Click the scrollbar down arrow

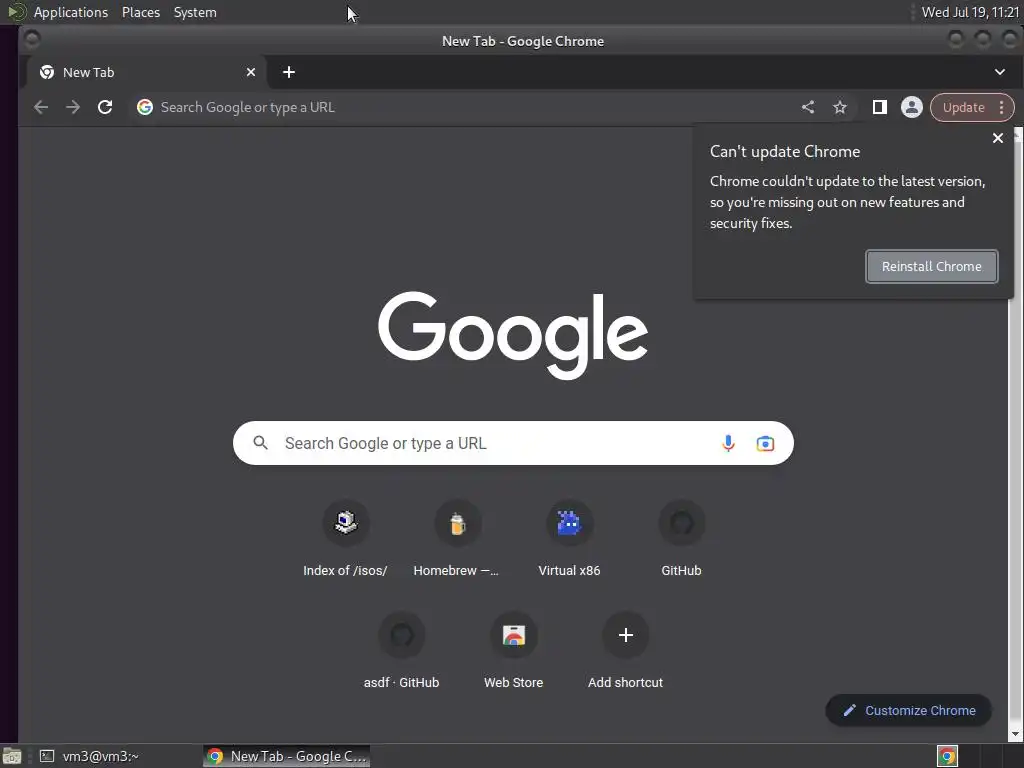(x=1017, y=735)
